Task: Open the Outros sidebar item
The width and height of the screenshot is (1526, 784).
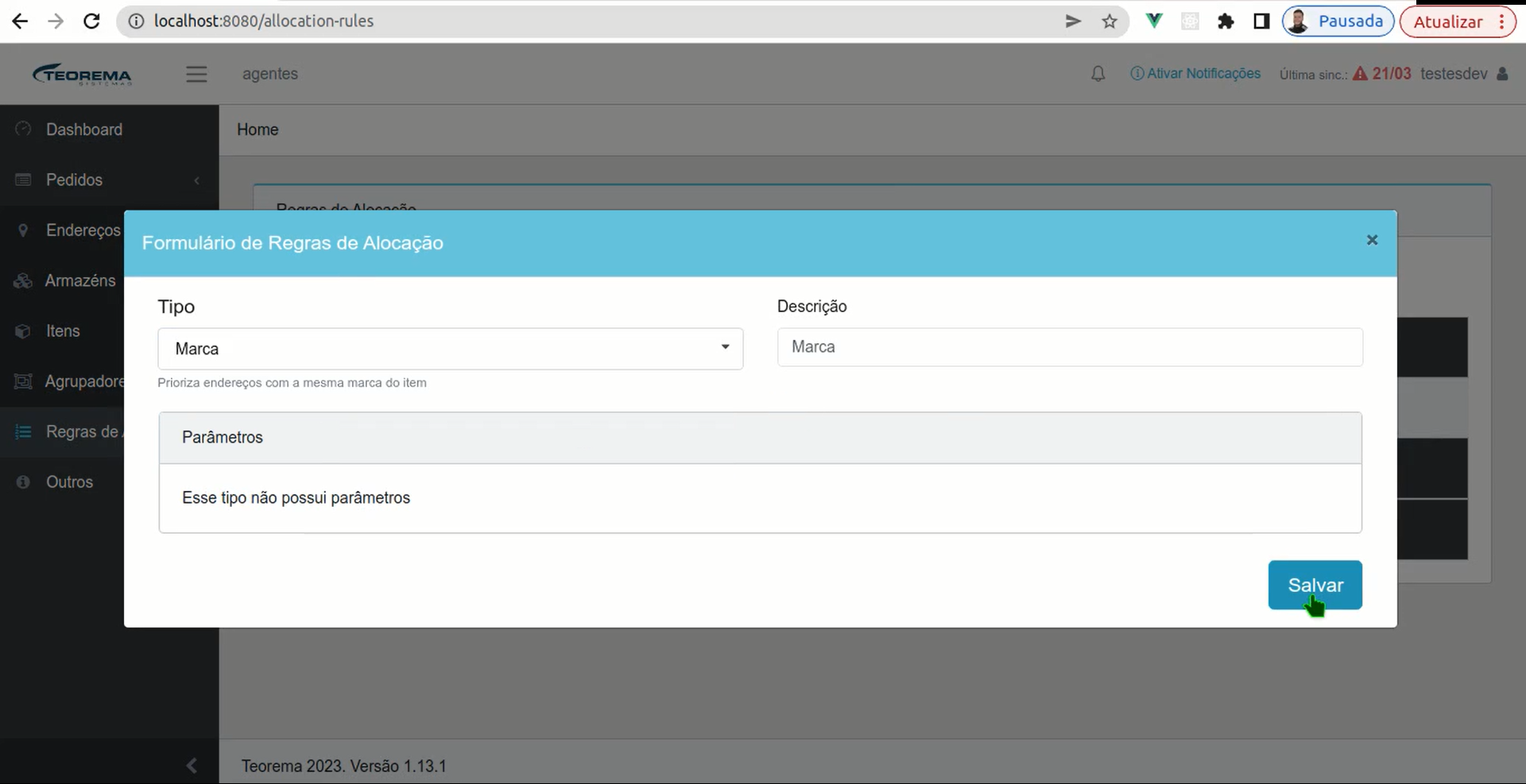Action: [69, 482]
